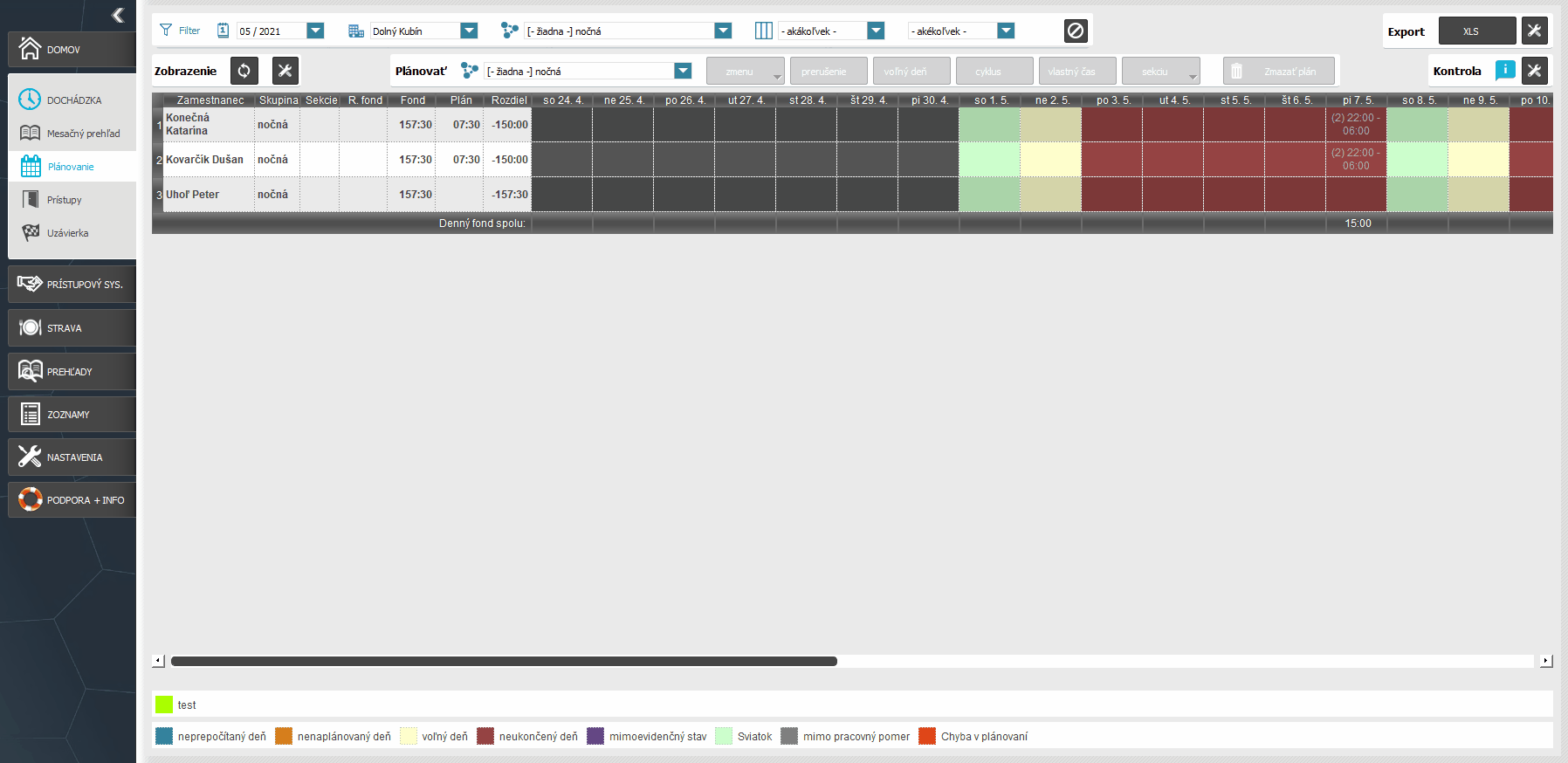Open the Plánovať 'žiadna - nočná' dropdown

point(683,71)
